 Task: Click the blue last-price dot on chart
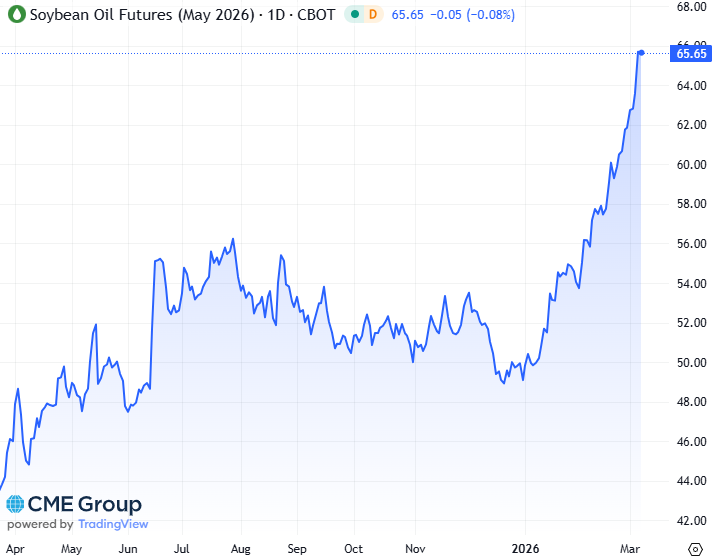640,52
